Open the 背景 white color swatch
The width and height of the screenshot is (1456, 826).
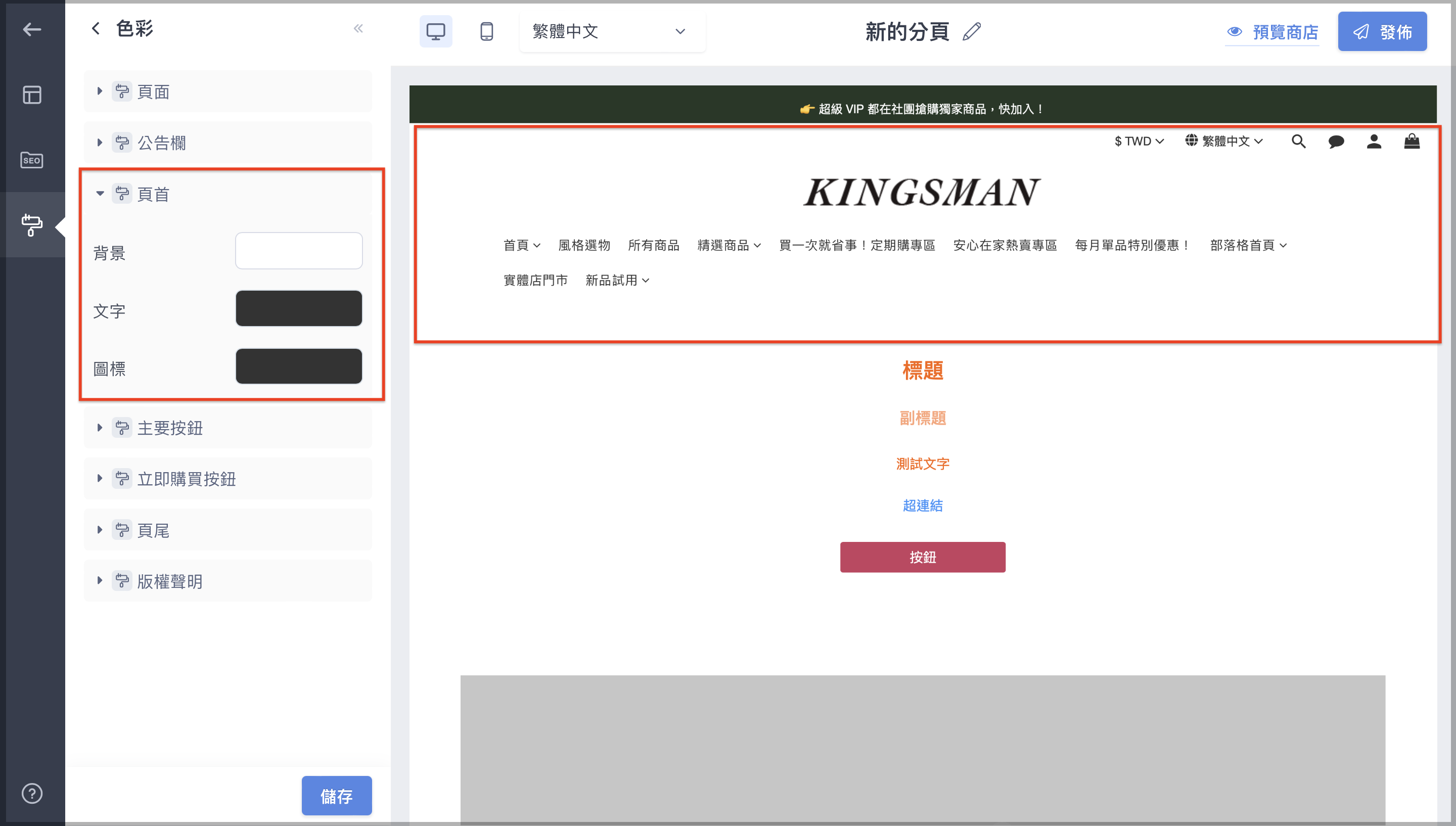(299, 251)
